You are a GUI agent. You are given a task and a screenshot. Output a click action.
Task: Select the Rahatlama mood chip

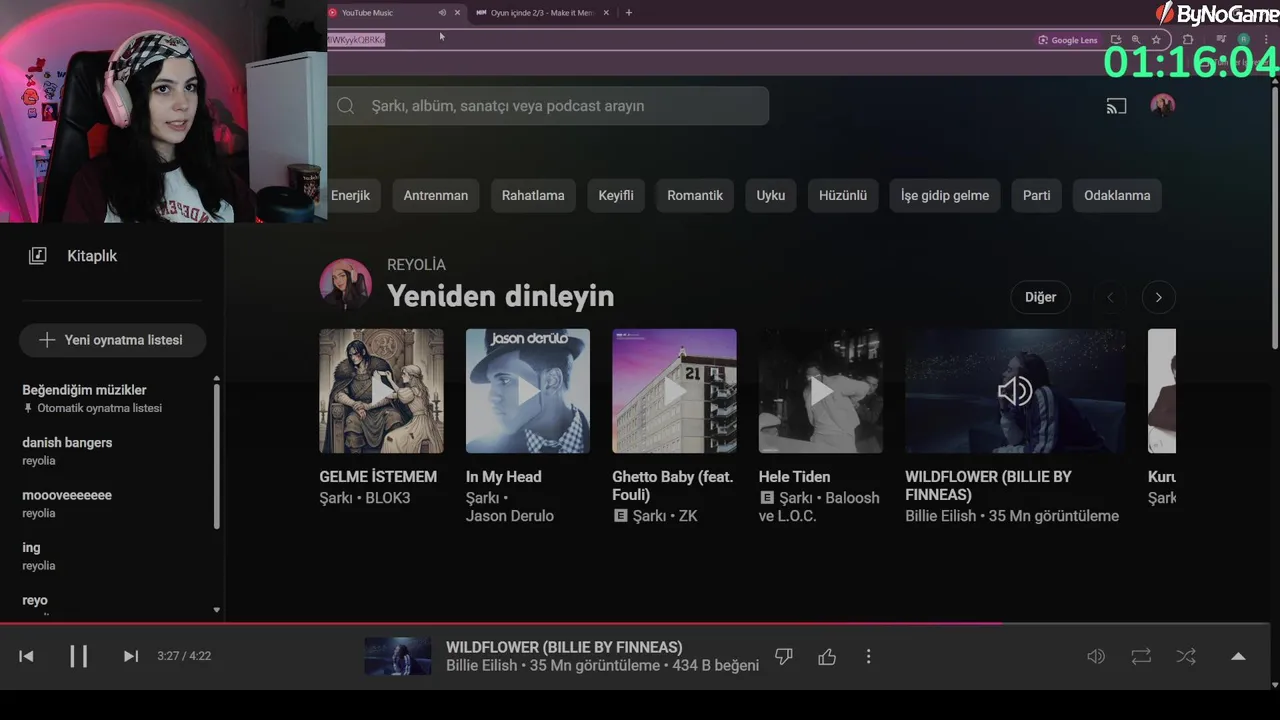point(533,195)
